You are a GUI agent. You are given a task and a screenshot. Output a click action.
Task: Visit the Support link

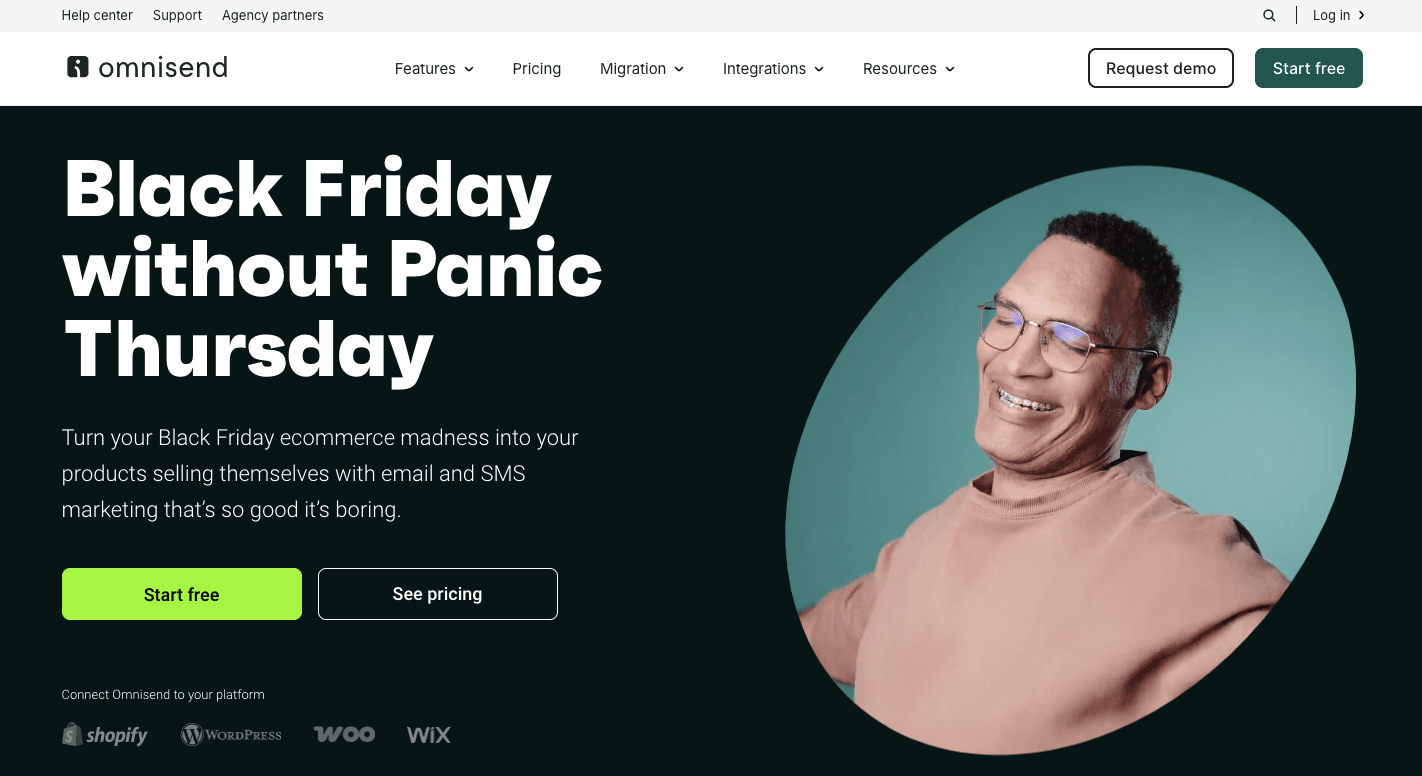(177, 15)
